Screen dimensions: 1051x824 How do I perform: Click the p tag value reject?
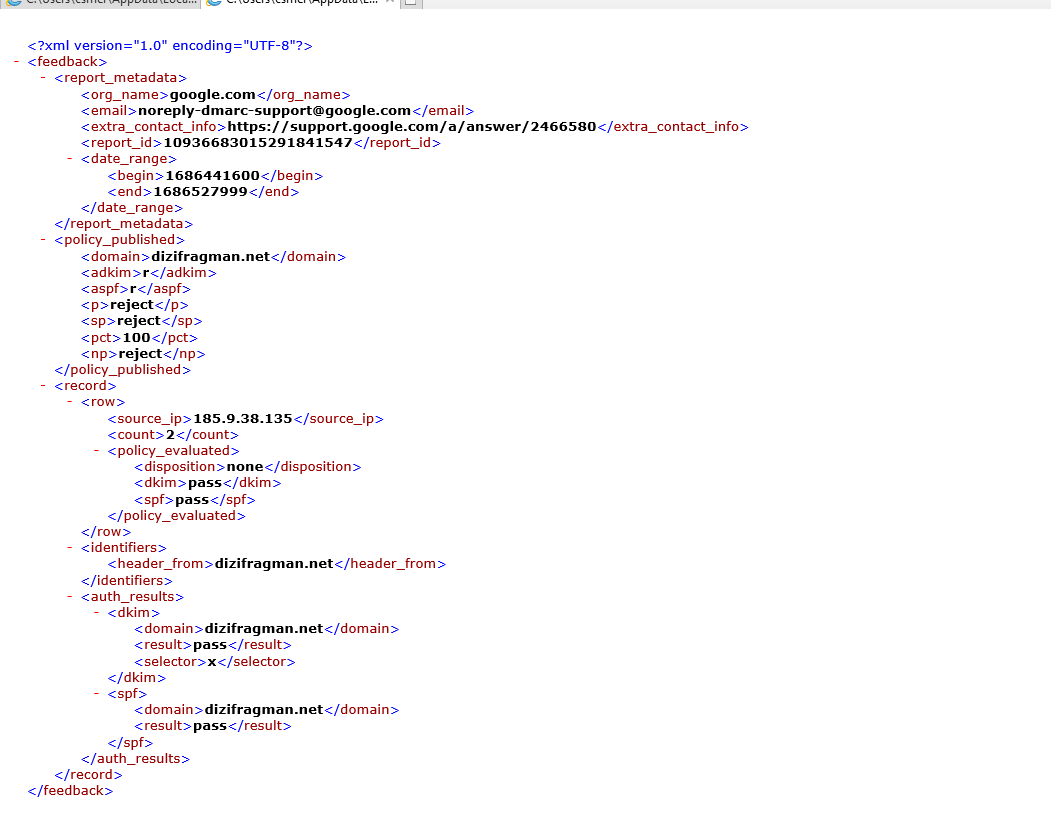pos(132,305)
